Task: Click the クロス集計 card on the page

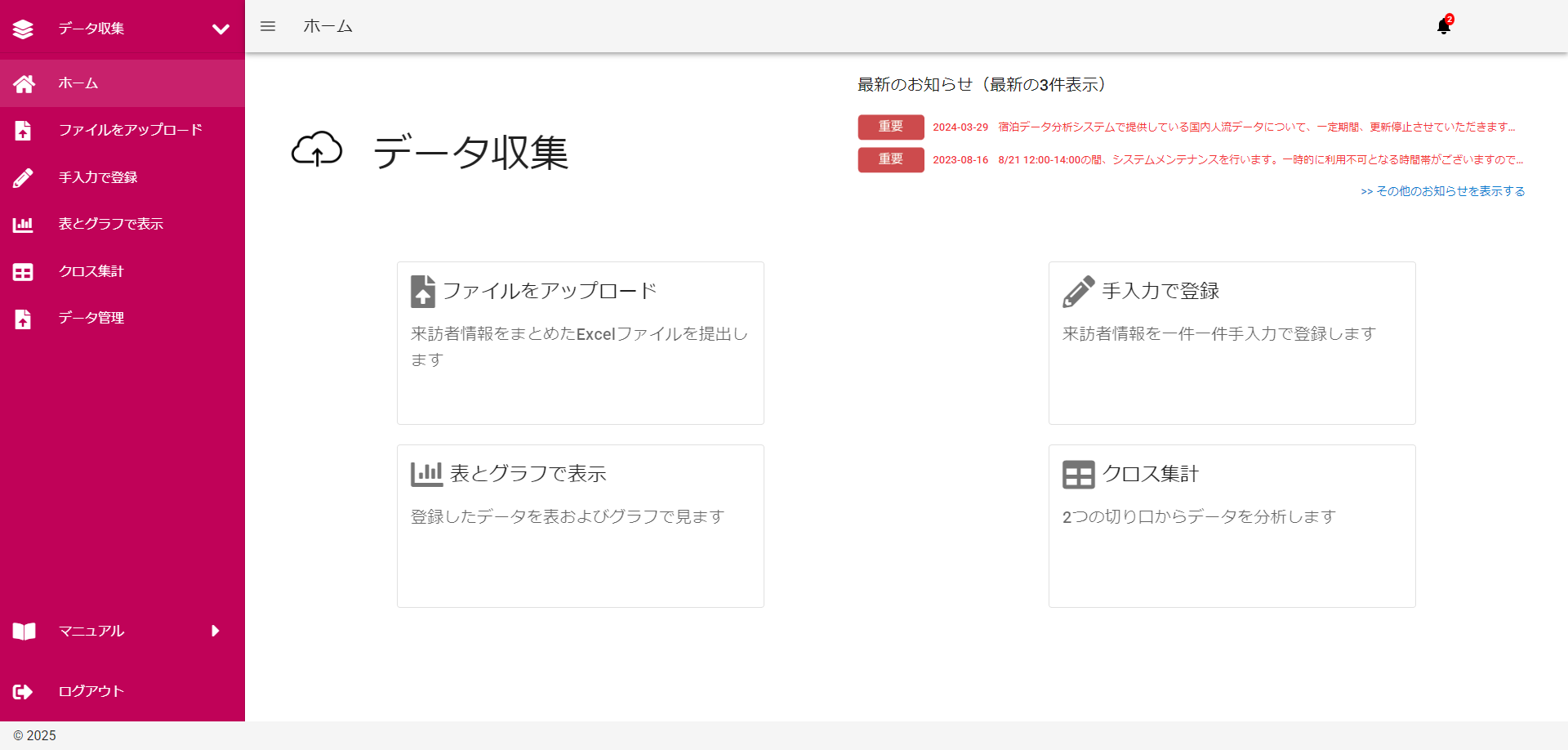Action: point(1232,525)
